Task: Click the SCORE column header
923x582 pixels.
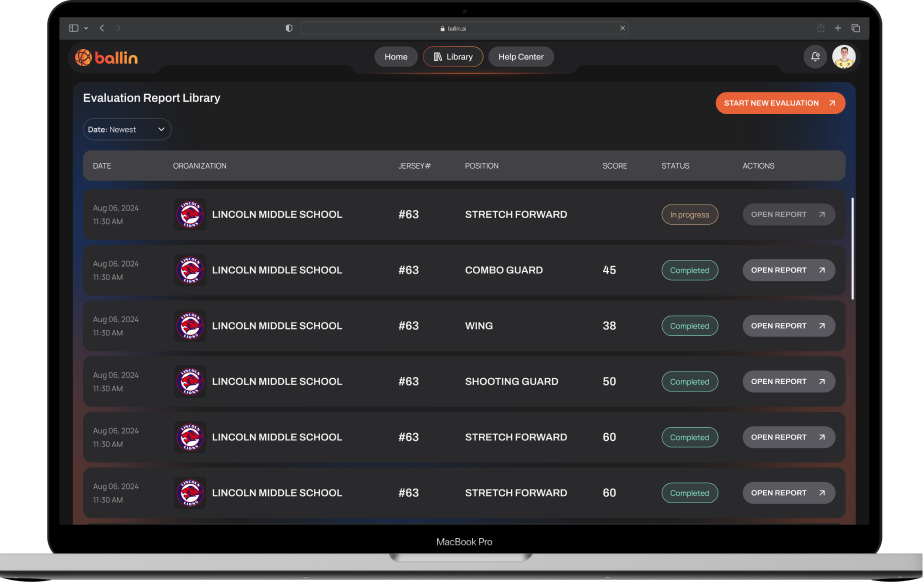Action: (615, 166)
